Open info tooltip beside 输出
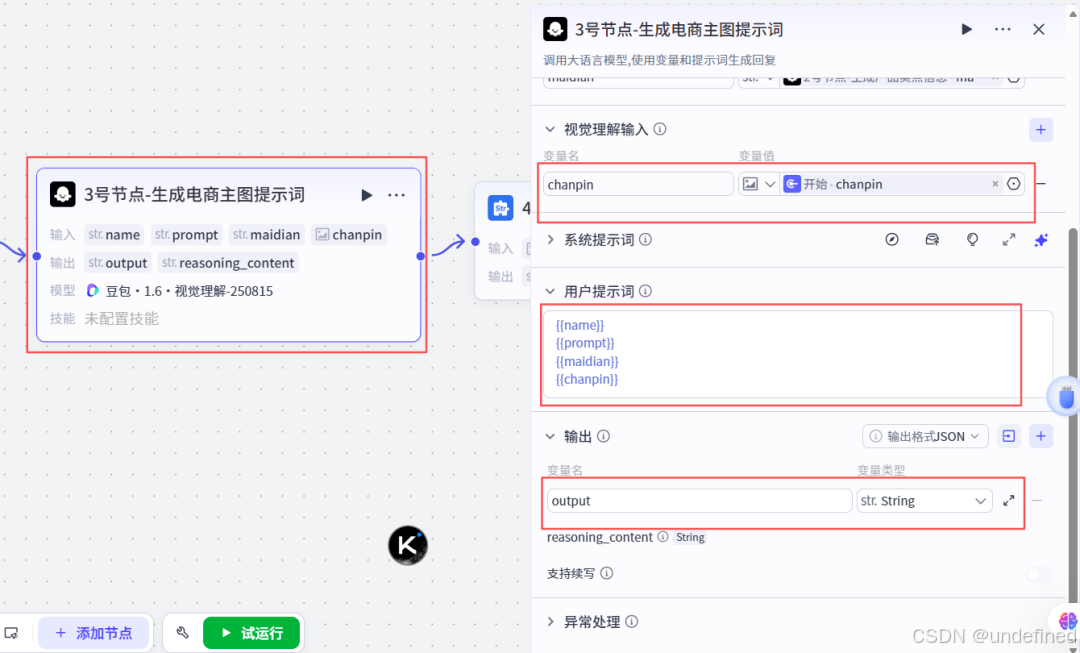The image size is (1080, 653). click(x=603, y=436)
